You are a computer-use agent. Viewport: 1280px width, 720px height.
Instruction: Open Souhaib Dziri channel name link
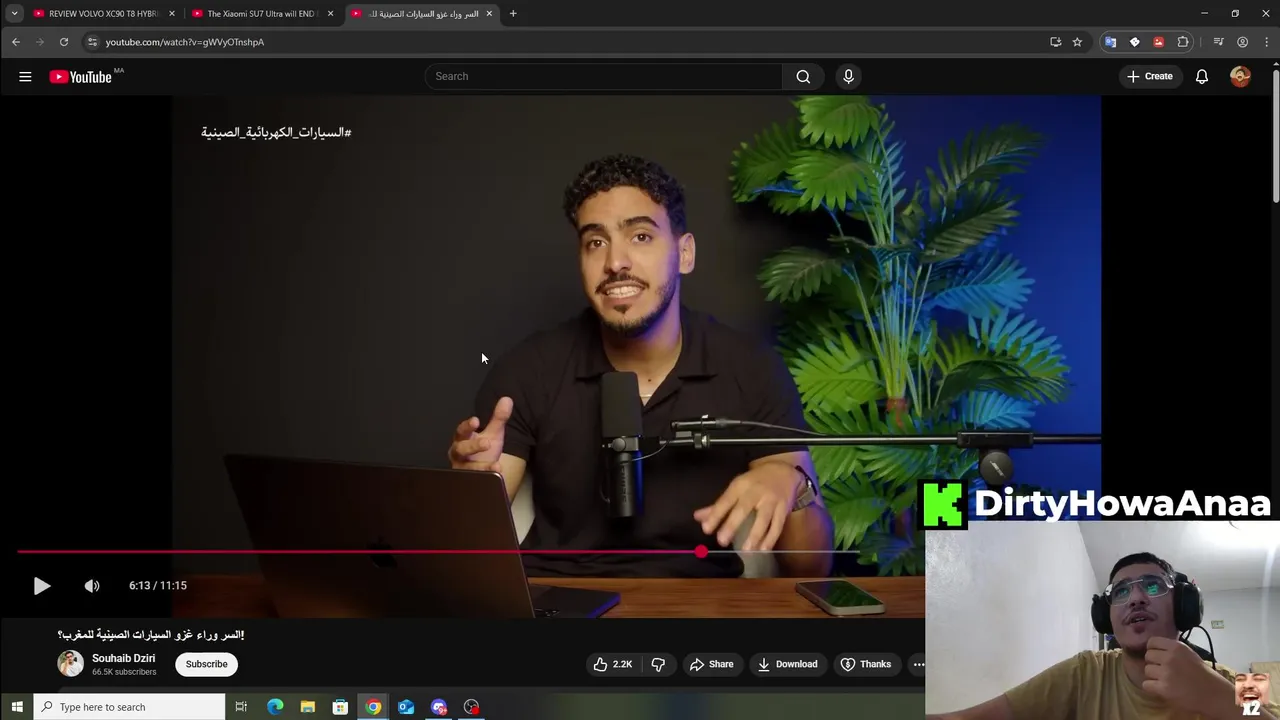pyautogui.click(x=123, y=658)
